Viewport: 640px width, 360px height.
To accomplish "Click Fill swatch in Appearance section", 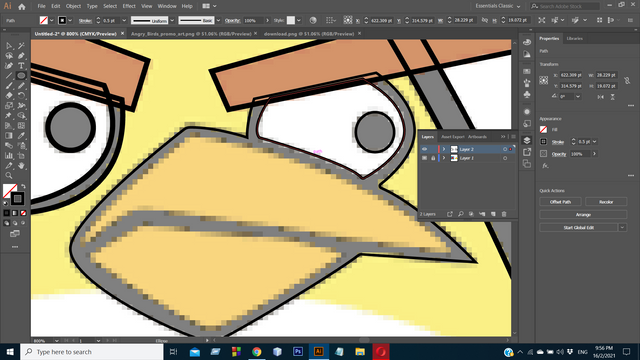I will 544,130.
